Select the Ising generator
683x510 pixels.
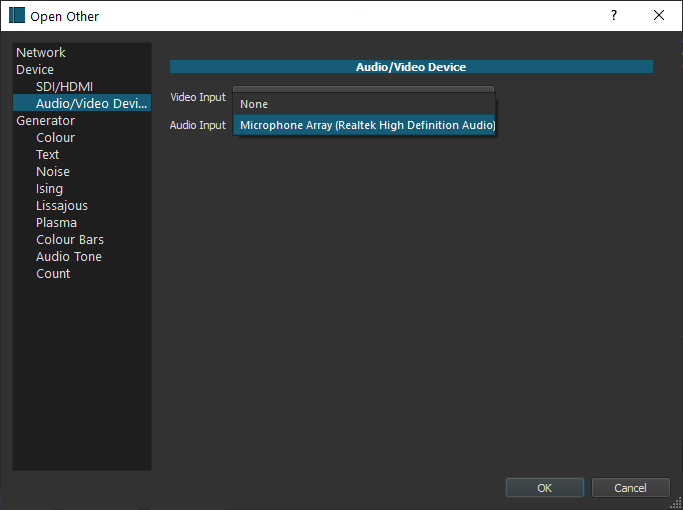pos(49,189)
